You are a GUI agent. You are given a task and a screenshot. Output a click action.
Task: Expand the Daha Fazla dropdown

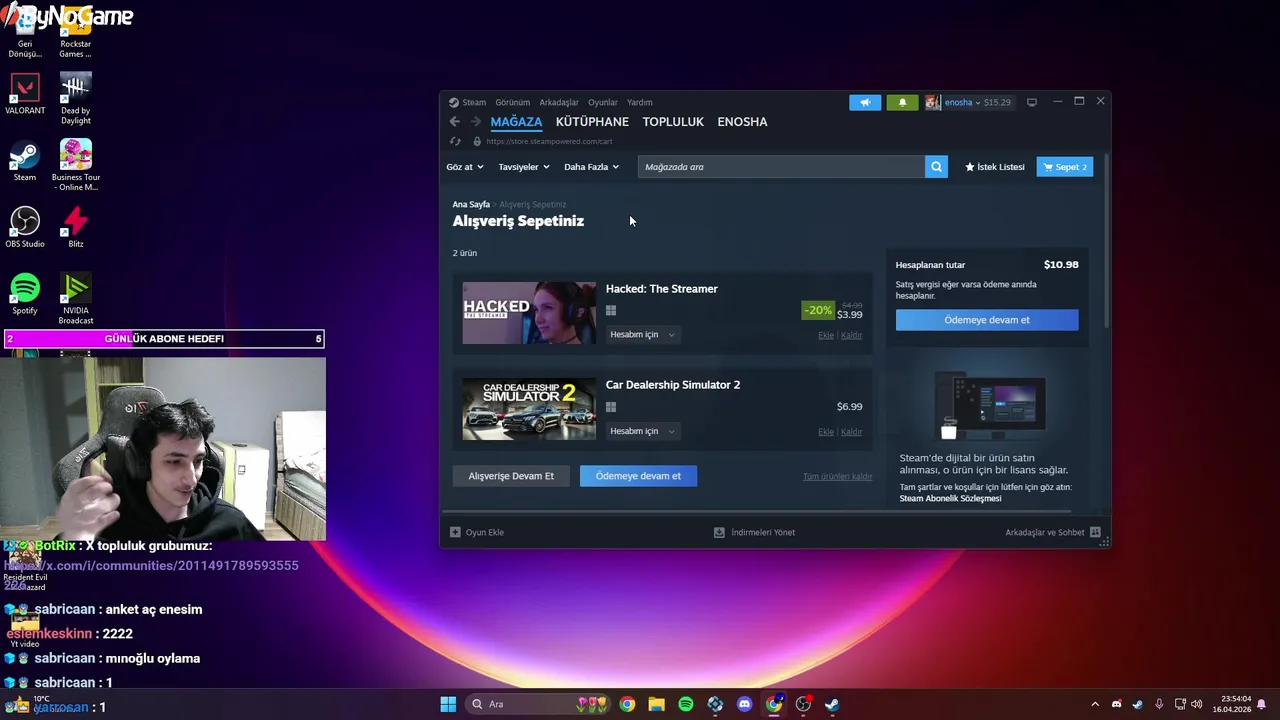click(592, 167)
